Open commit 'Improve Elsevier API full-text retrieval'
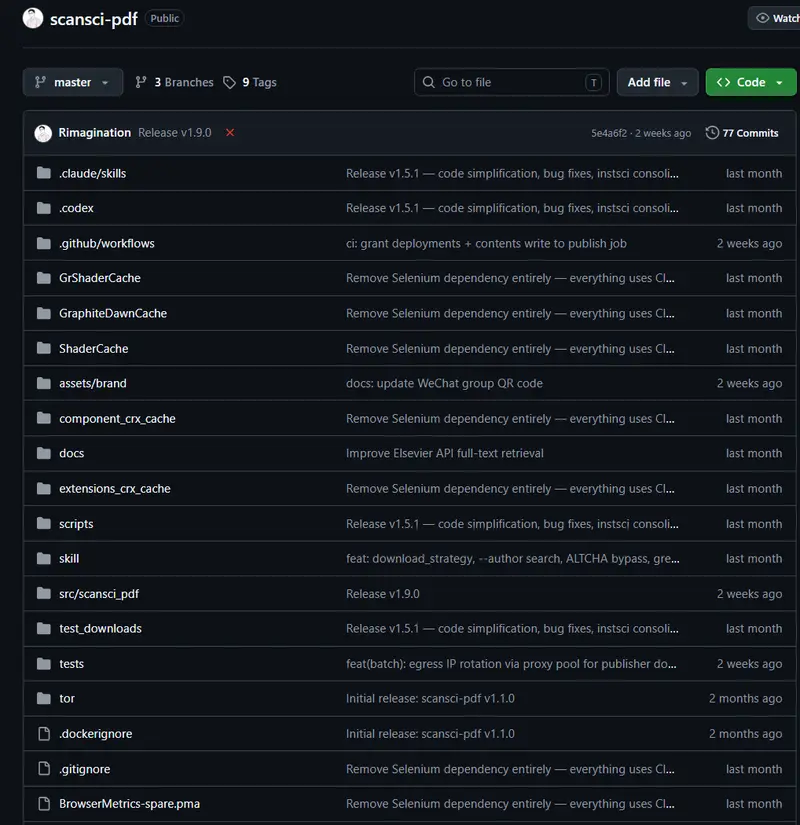 (445, 453)
